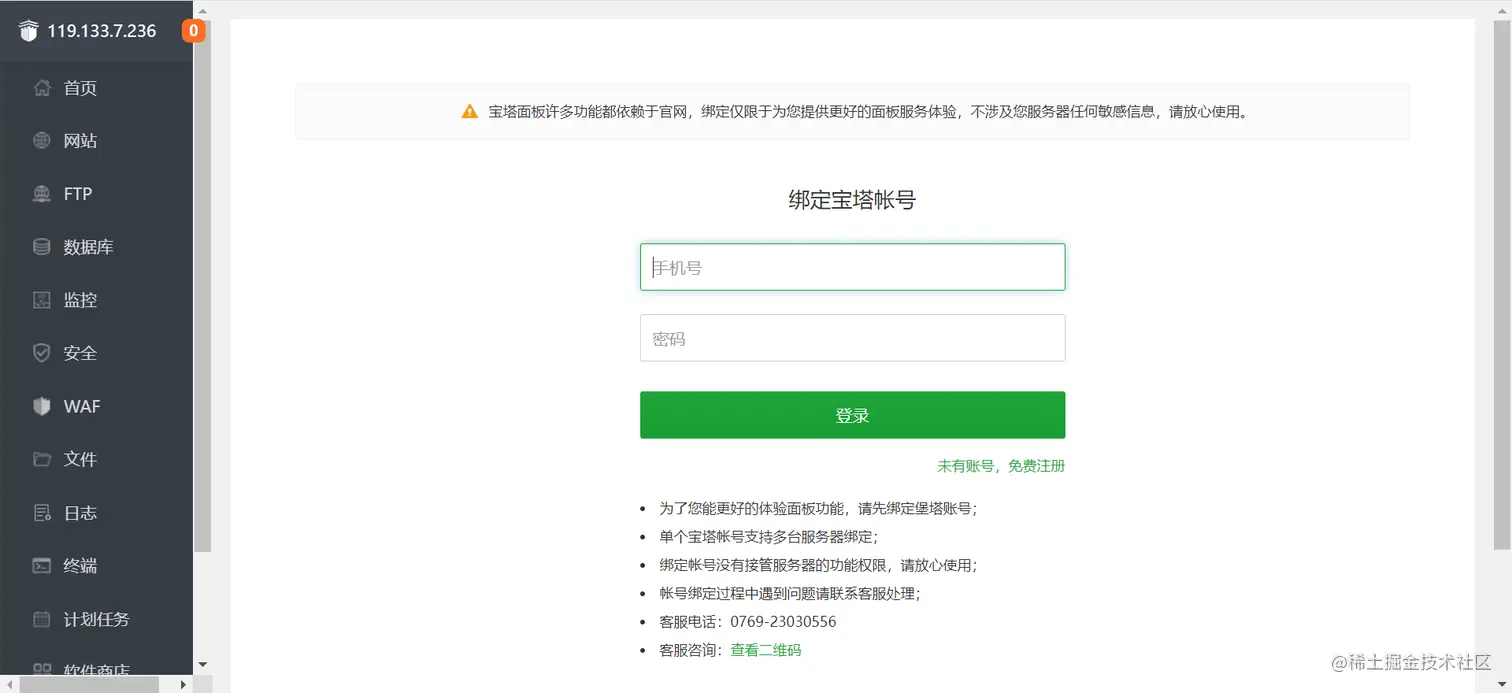Click the sidebar horizontal scrollbar thumb
Image resolution: width=1512 pixels, height=693 pixels.
[x=89, y=685]
